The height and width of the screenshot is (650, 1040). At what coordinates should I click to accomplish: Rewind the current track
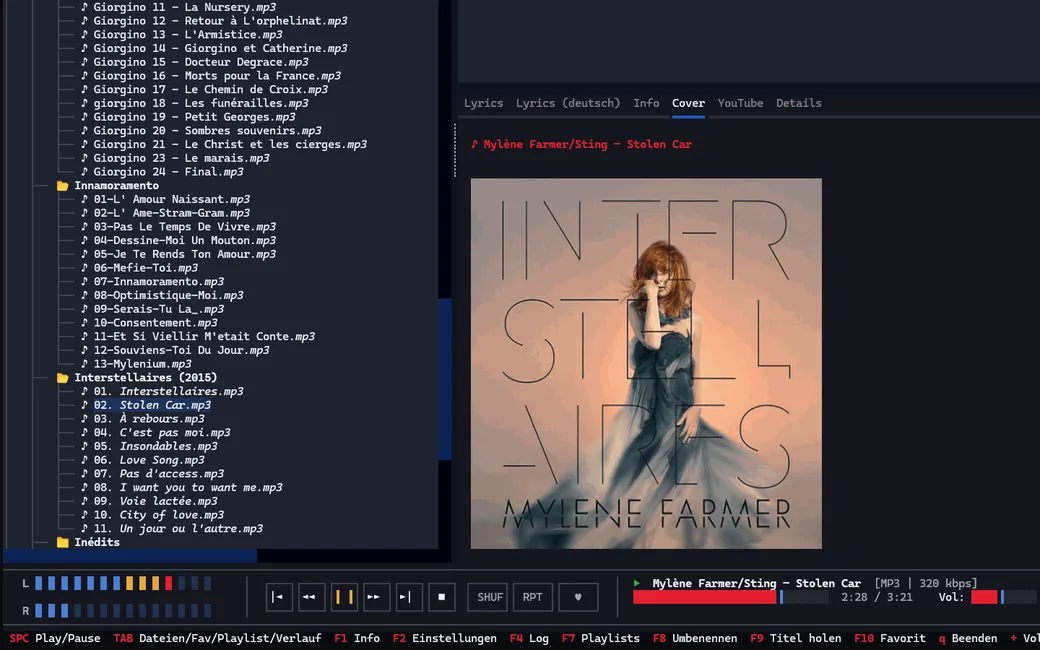click(x=311, y=597)
